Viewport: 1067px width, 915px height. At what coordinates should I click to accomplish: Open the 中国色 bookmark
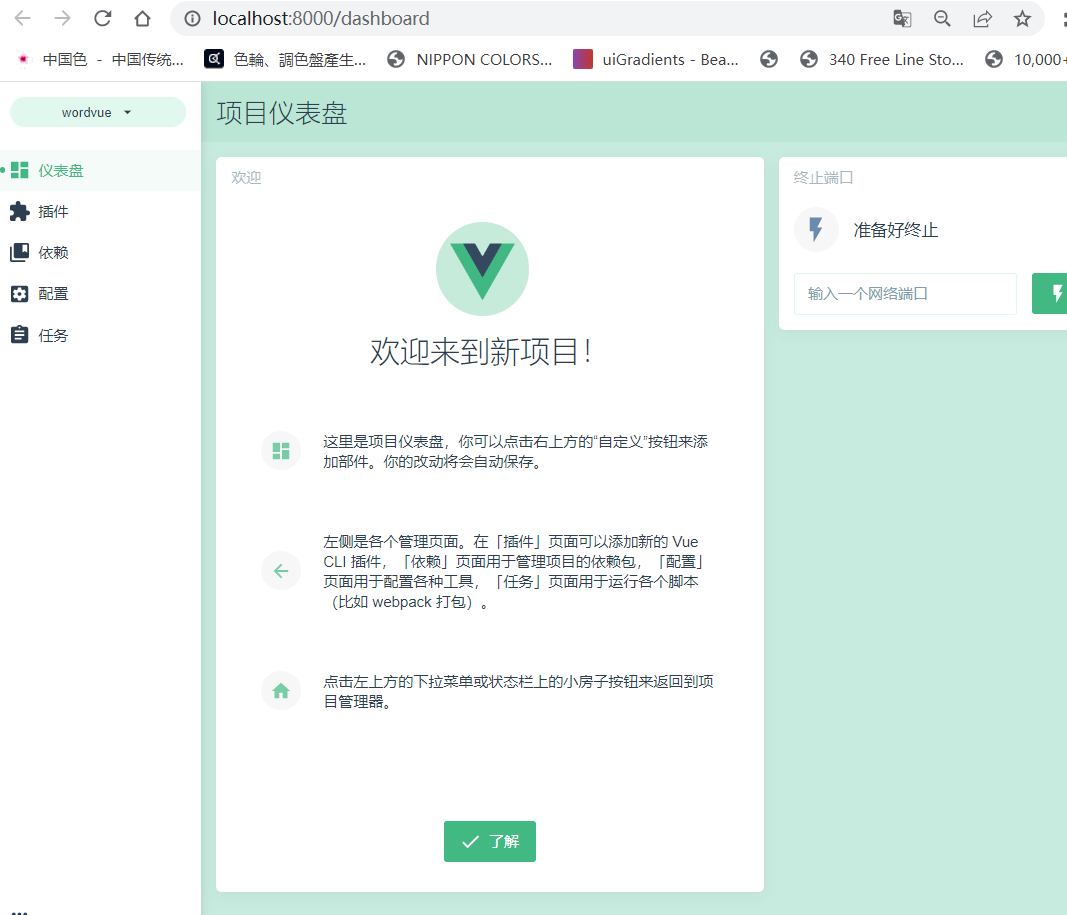(x=95, y=59)
